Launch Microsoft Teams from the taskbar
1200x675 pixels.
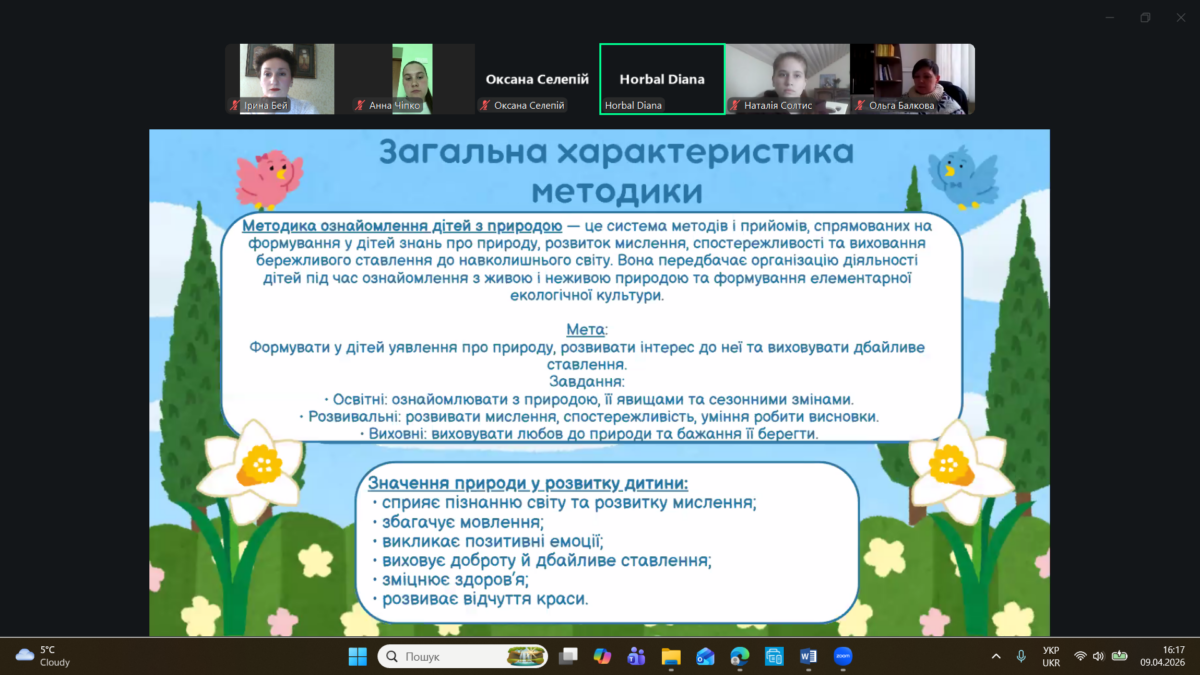[636, 656]
